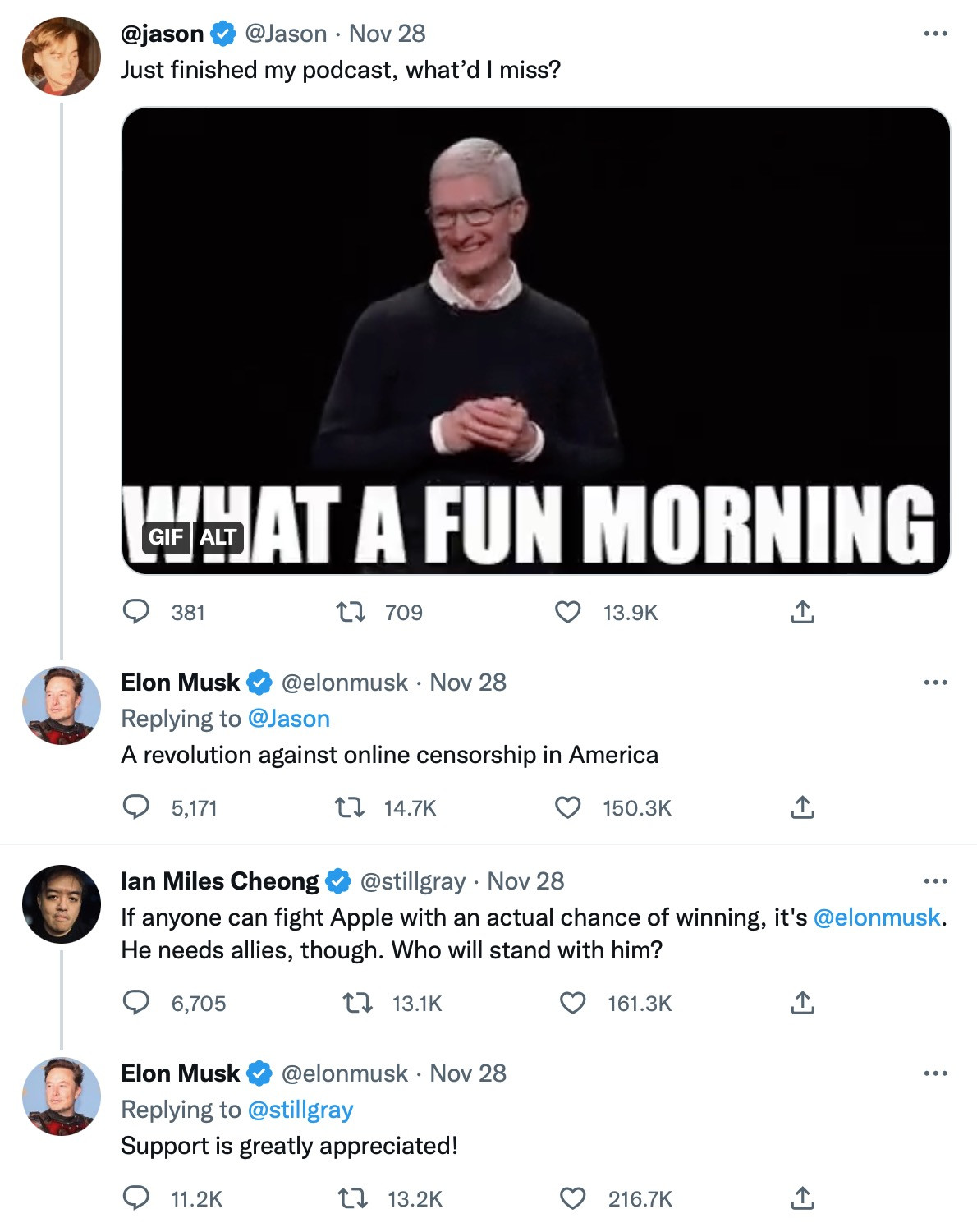The width and height of the screenshot is (977, 1232).
Task: View @jason's profile avatar
Action: (x=62, y=57)
